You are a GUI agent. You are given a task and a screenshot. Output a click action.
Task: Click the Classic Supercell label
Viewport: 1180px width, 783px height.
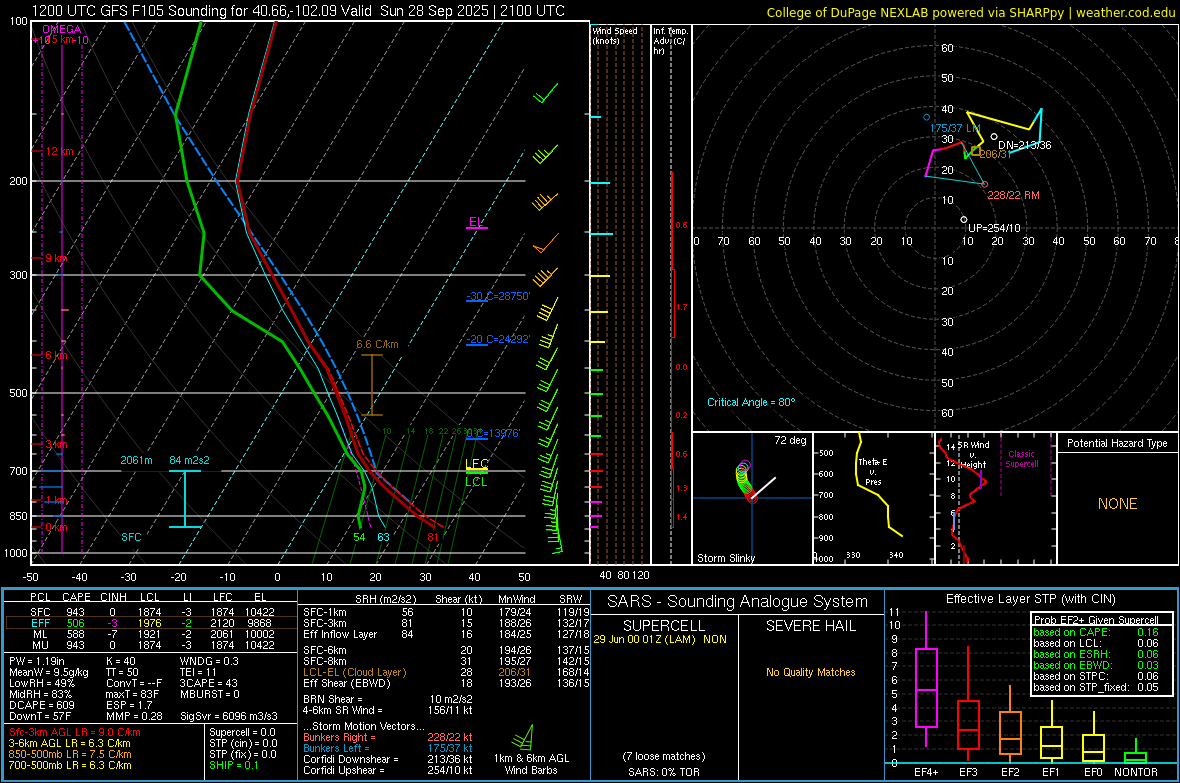pos(1021,459)
